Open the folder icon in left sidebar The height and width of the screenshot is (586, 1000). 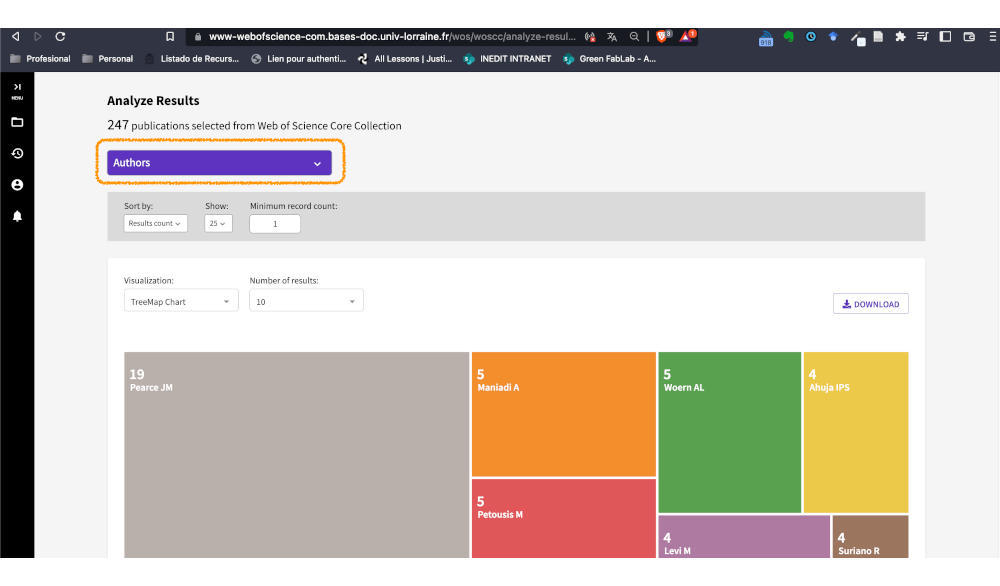coord(17,122)
